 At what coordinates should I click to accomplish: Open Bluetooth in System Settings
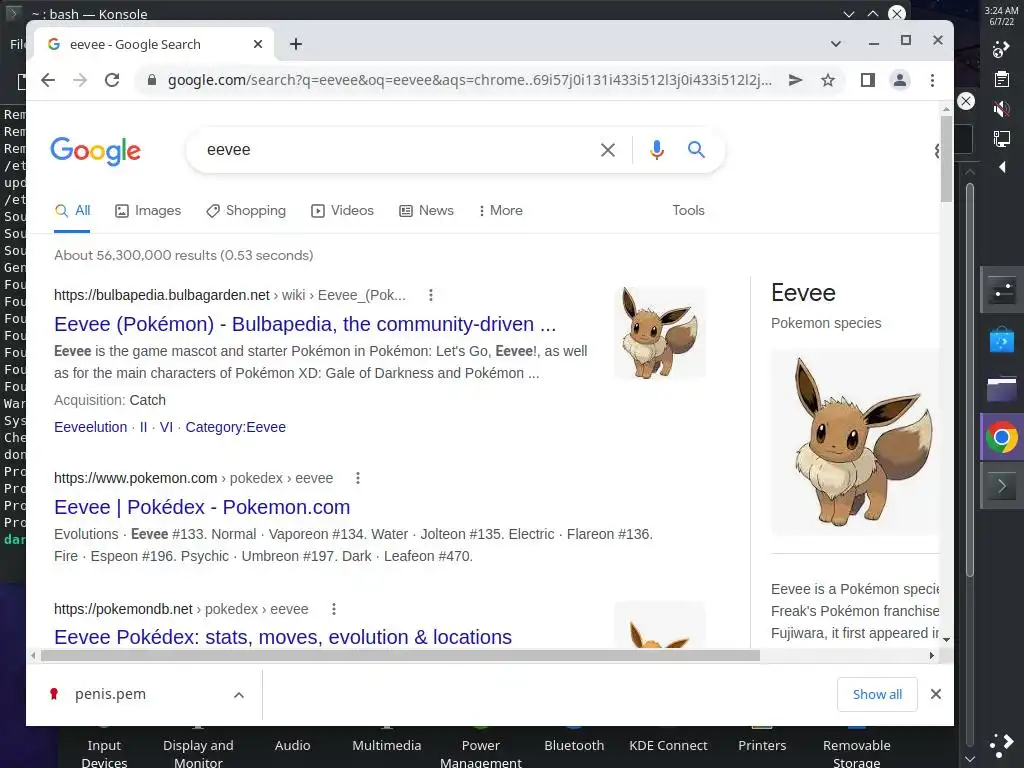(574, 745)
